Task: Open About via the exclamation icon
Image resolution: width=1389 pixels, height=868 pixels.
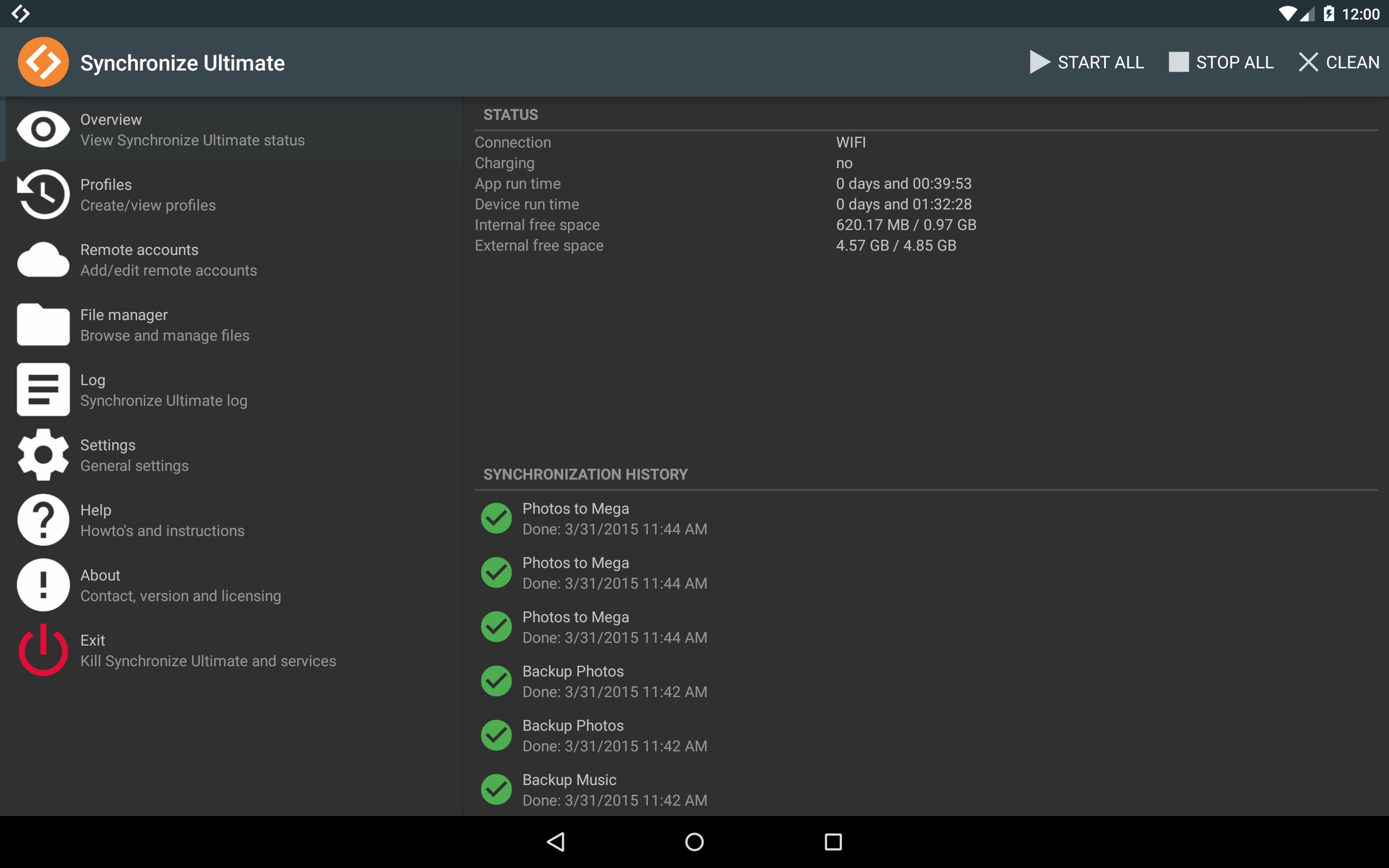Action: (x=43, y=585)
